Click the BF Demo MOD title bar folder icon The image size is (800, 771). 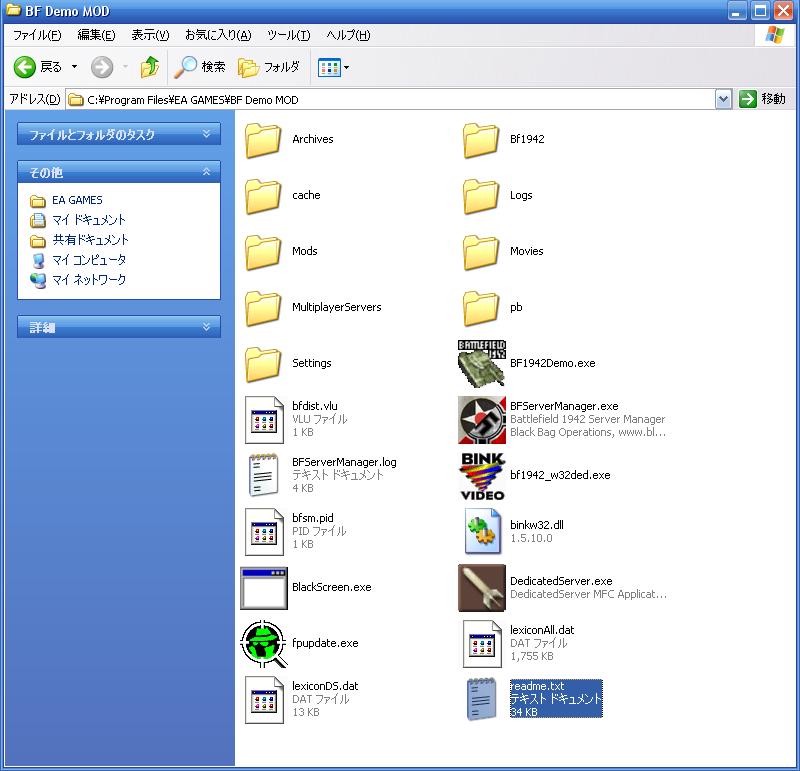[13, 10]
